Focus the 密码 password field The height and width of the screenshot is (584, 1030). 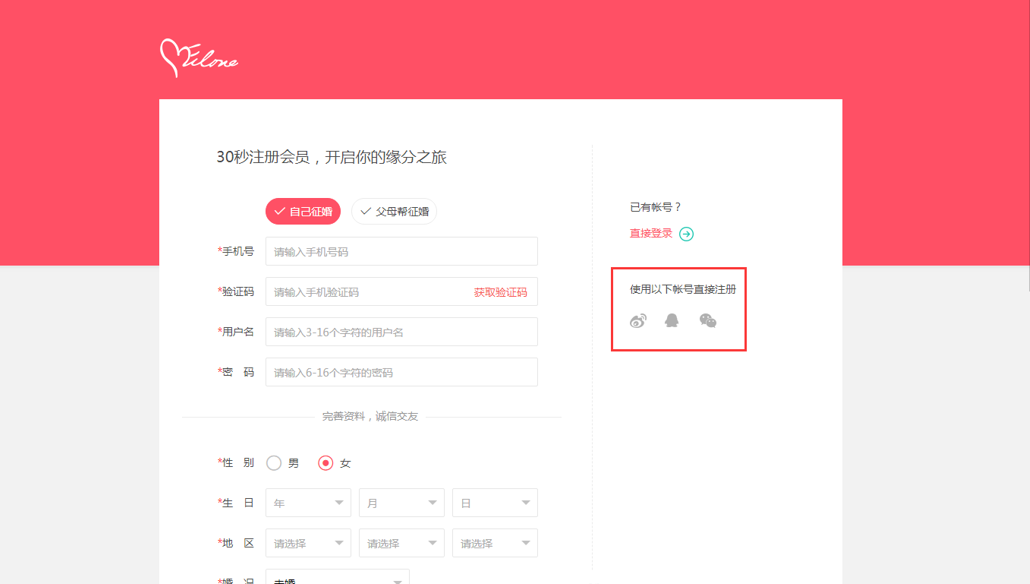click(401, 372)
